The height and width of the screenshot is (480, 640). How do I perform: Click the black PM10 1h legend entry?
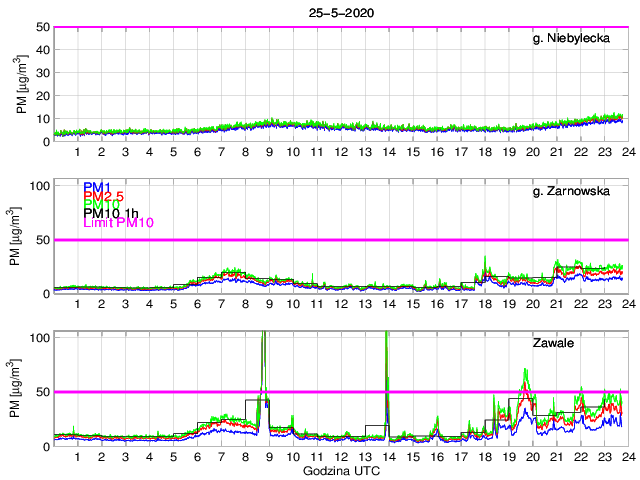[x=112, y=213]
